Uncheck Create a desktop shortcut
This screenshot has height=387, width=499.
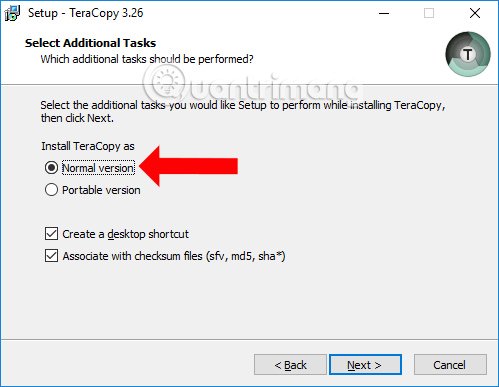click(x=51, y=234)
